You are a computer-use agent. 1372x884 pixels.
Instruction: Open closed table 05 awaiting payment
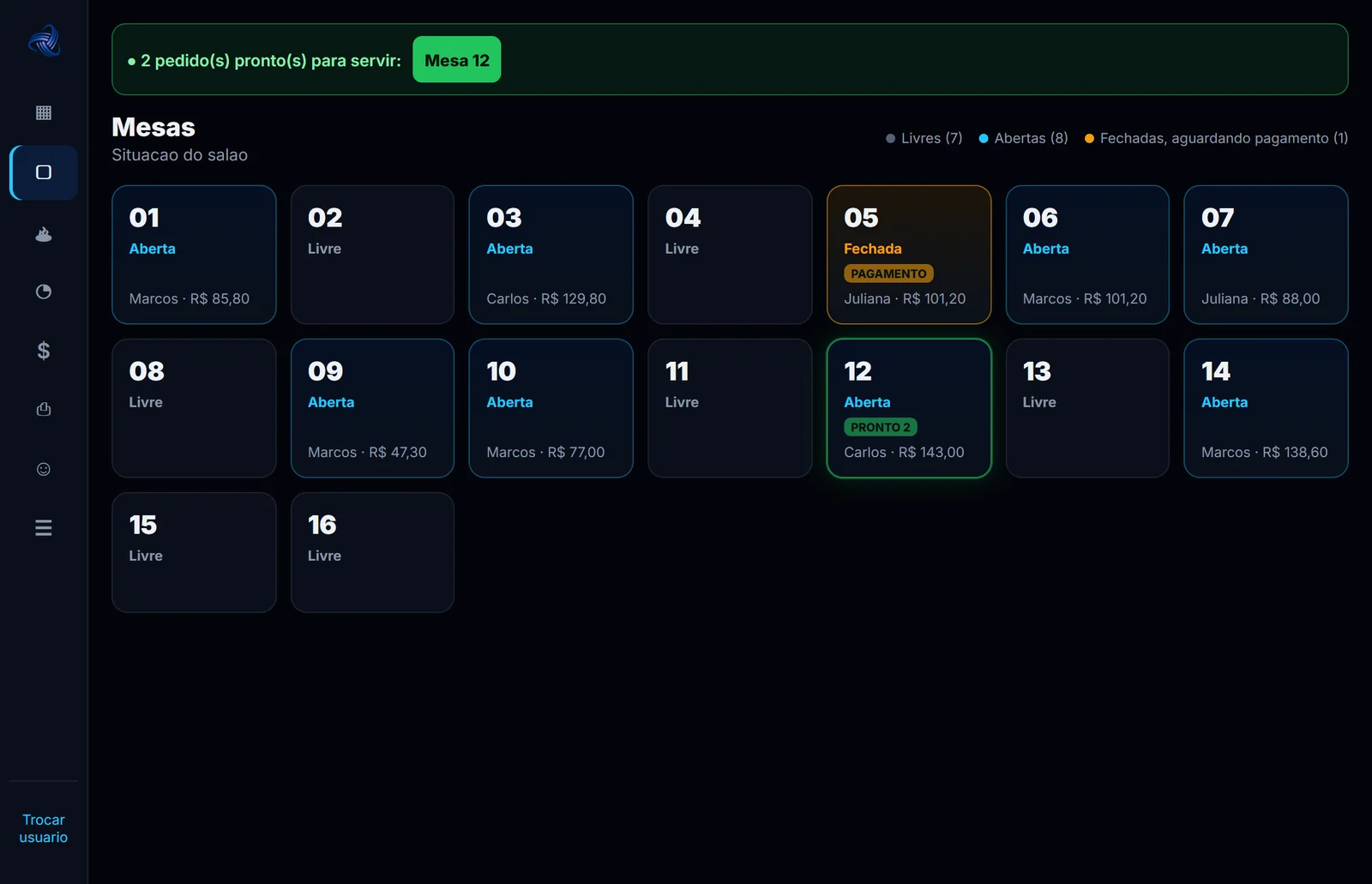909,255
